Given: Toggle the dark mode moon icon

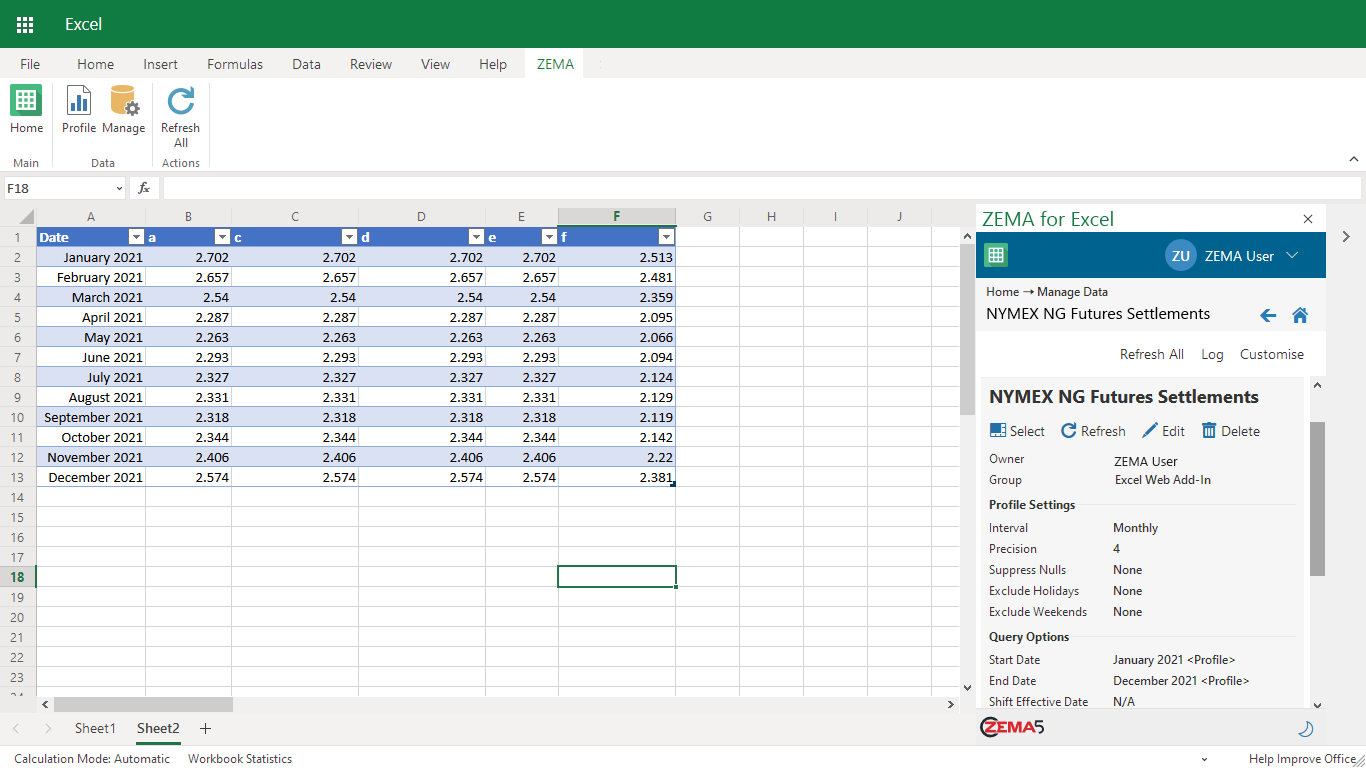Looking at the screenshot, I should (1305, 728).
